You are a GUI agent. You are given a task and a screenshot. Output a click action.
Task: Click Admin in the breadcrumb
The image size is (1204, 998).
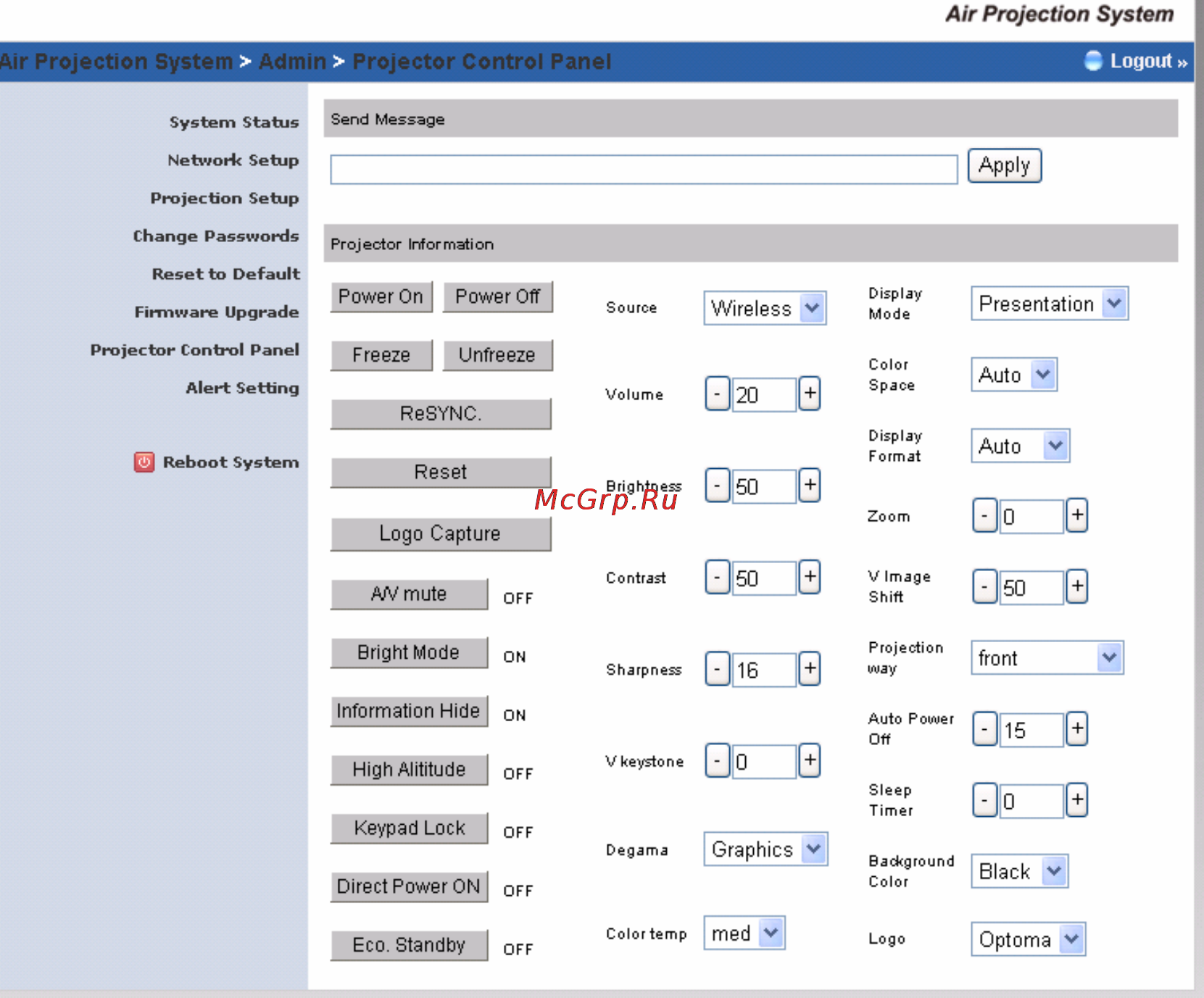point(292,62)
